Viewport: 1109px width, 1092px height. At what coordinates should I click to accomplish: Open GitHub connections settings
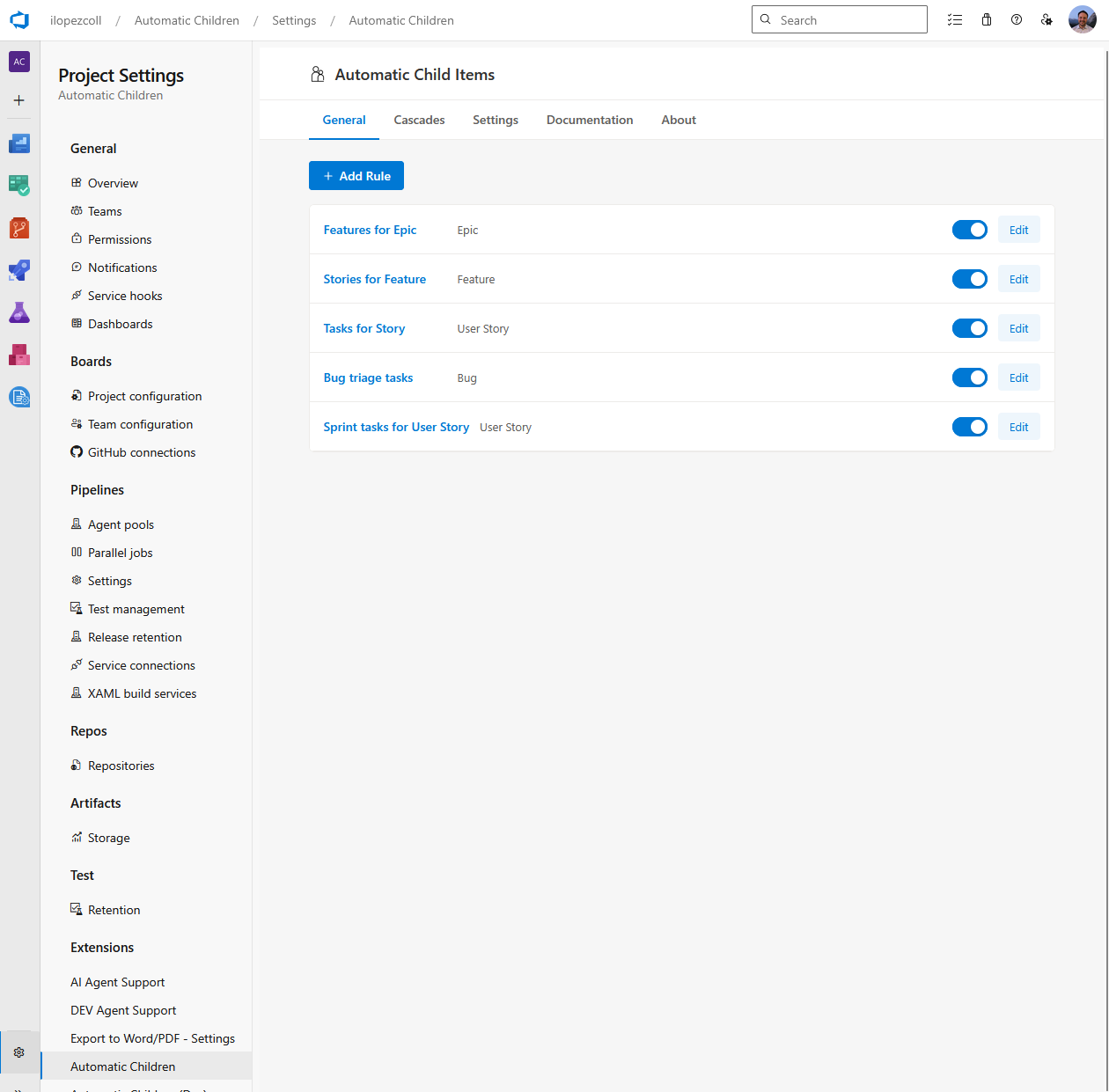(x=141, y=451)
